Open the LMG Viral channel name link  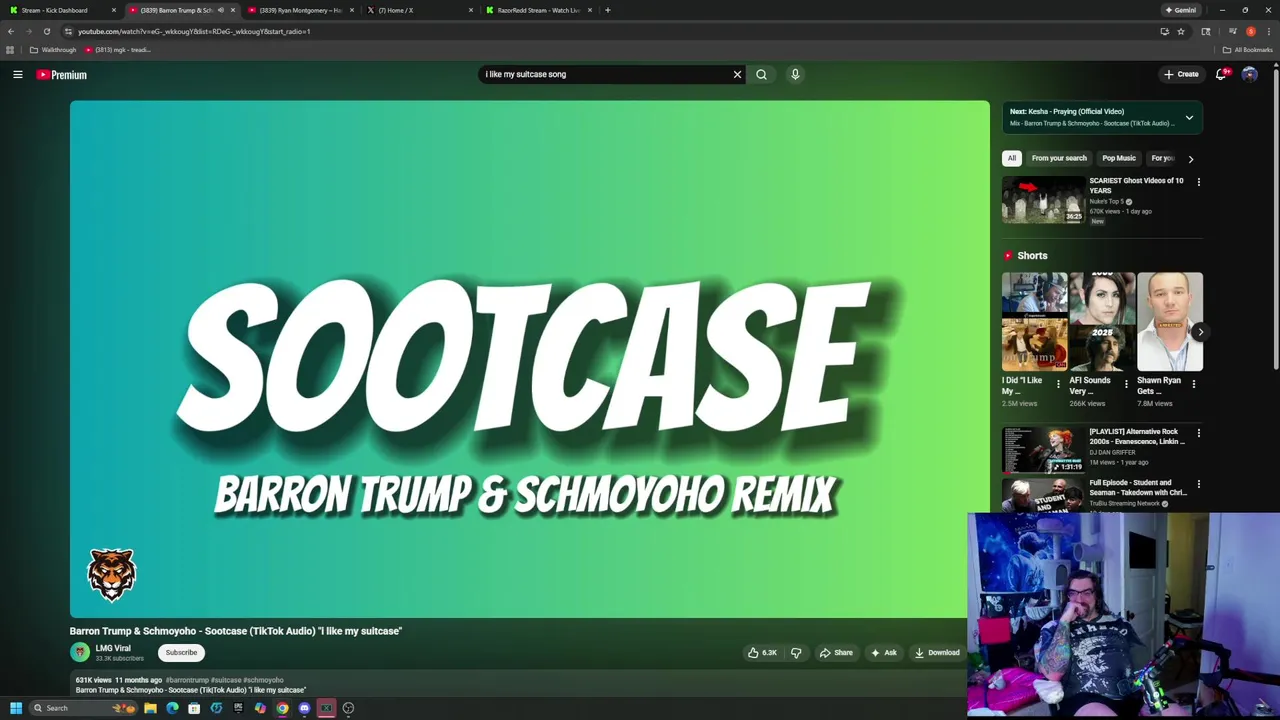click(113, 648)
